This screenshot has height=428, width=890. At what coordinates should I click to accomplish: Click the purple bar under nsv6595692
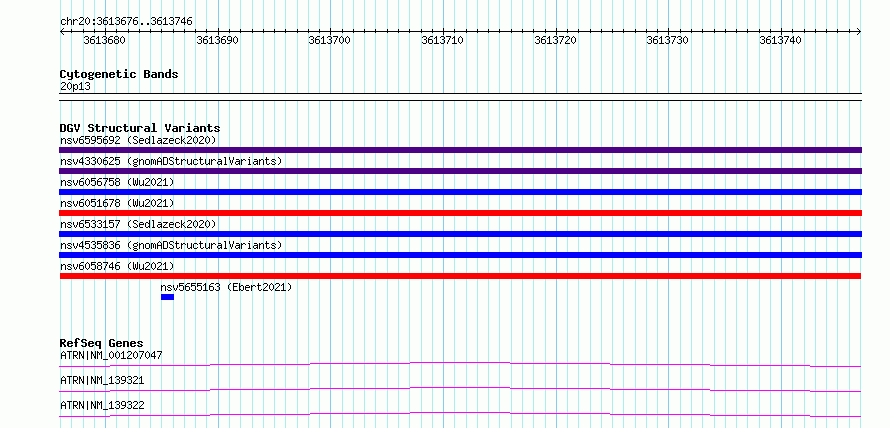[460, 150]
